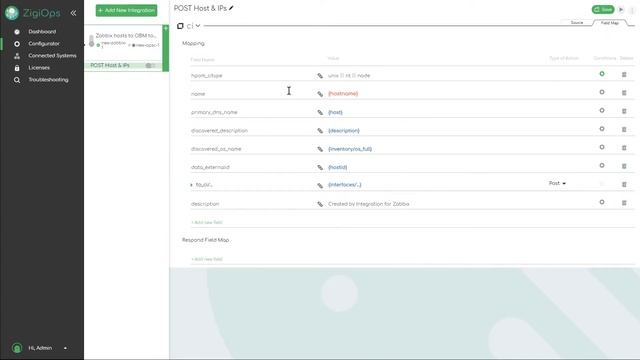This screenshot has width=640, height=360.
Task: Switch to the Field Map tab
Action: tap(610, 23)
